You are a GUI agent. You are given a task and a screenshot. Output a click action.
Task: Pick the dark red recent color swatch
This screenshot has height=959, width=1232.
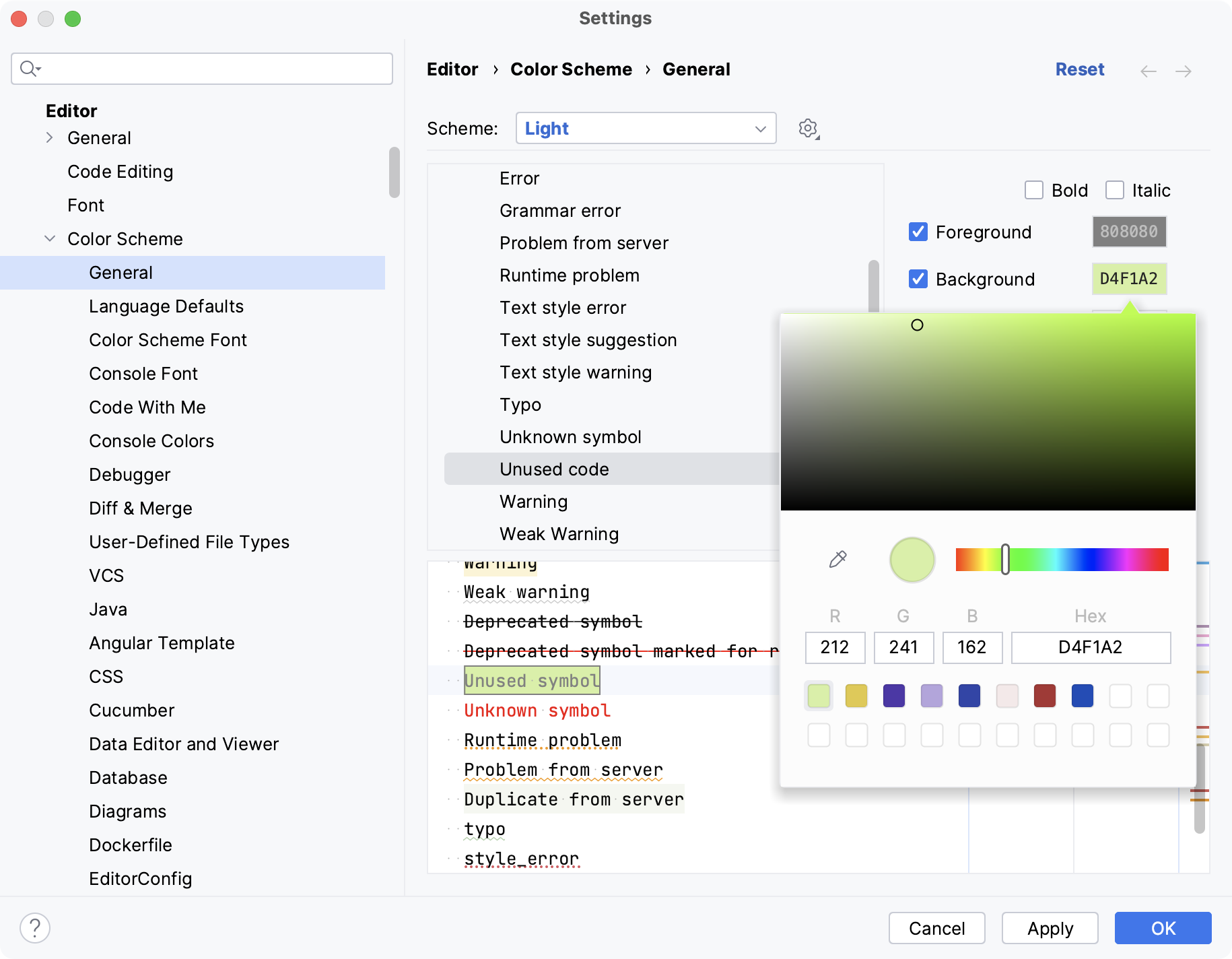tap(1045, 696)
